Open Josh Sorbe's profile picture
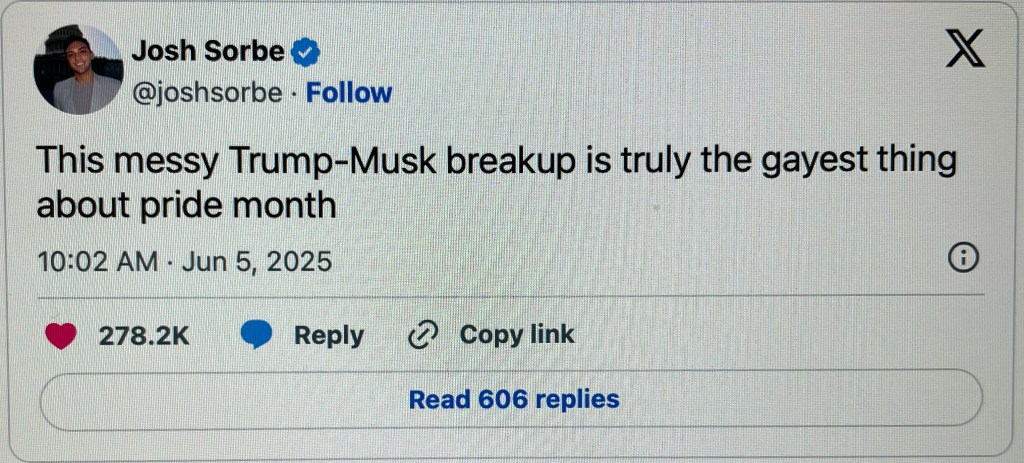The width and height of the screenshot is (1024, 463). tap(77, 69)
